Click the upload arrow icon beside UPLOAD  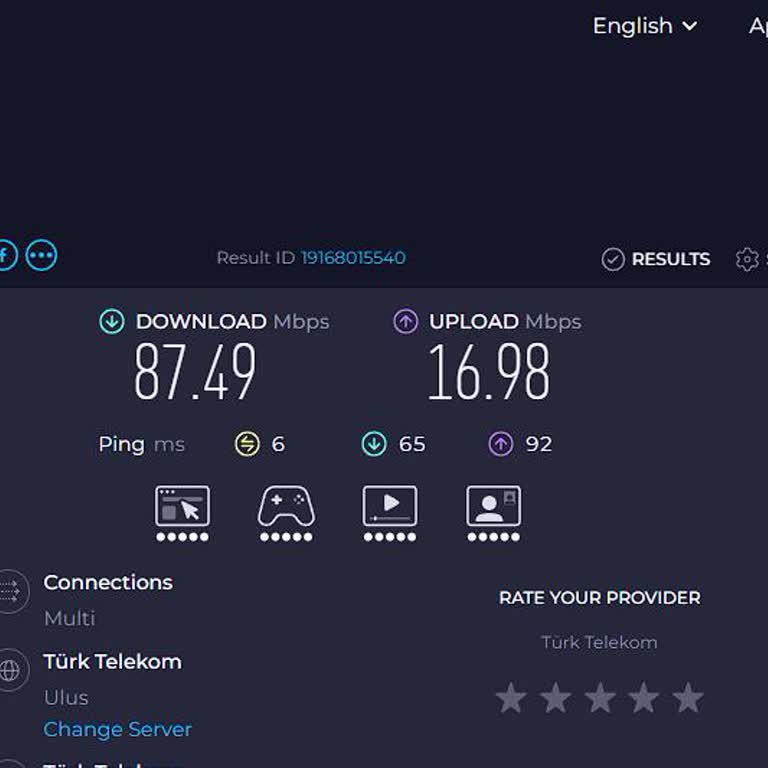pyautogui.click(x=406, y=322)
